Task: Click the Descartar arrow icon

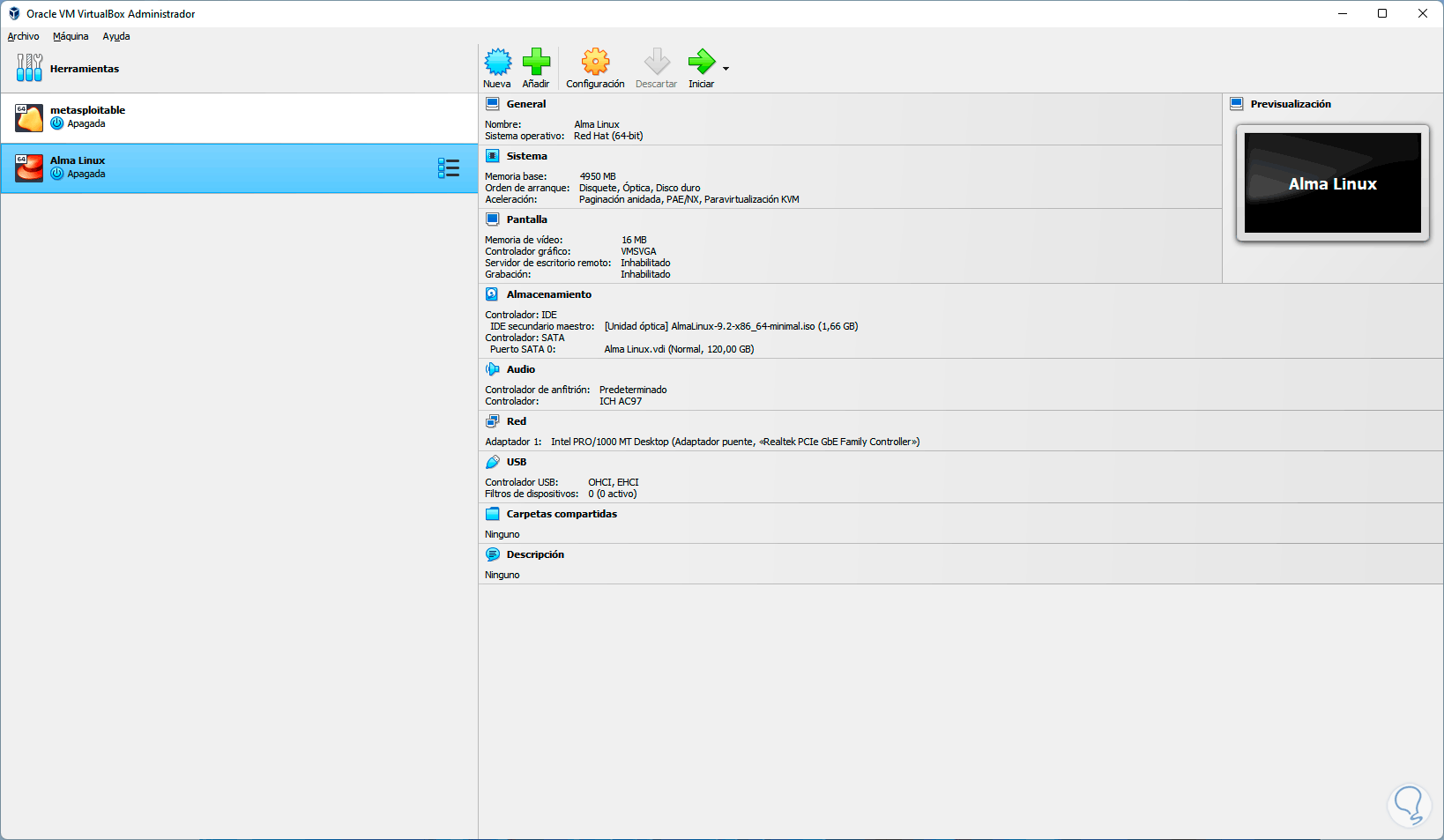Action: tap(657, 62)
